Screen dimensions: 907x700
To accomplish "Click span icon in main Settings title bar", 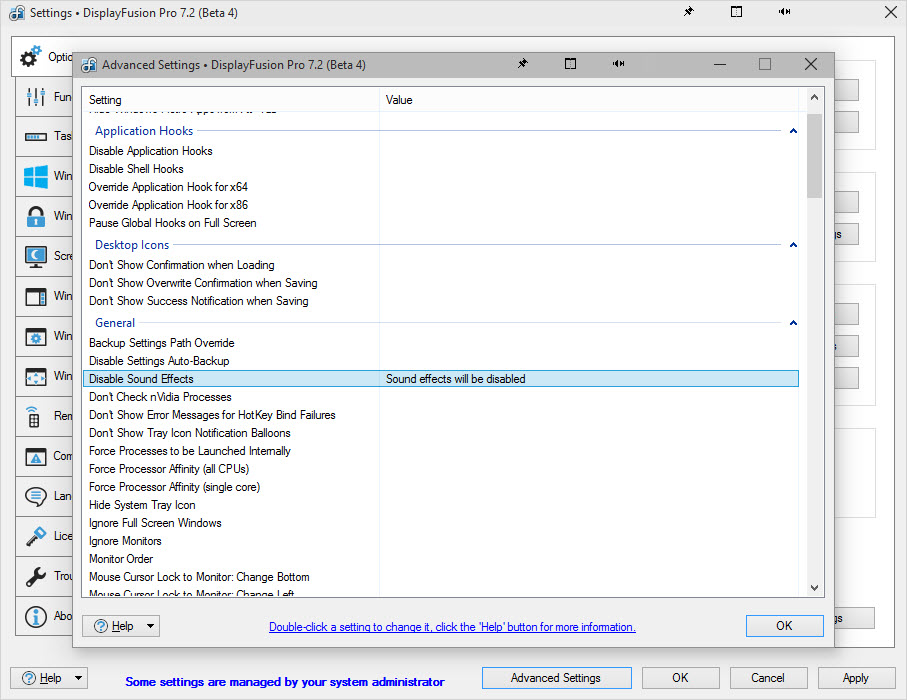I will click(x=784, y=12).
